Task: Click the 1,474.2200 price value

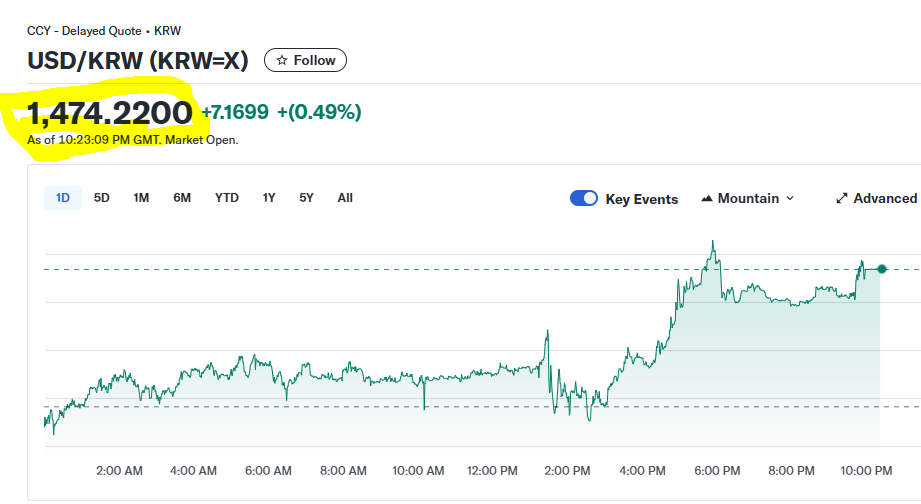Action: pyautogui.click(x=110, y=112)
